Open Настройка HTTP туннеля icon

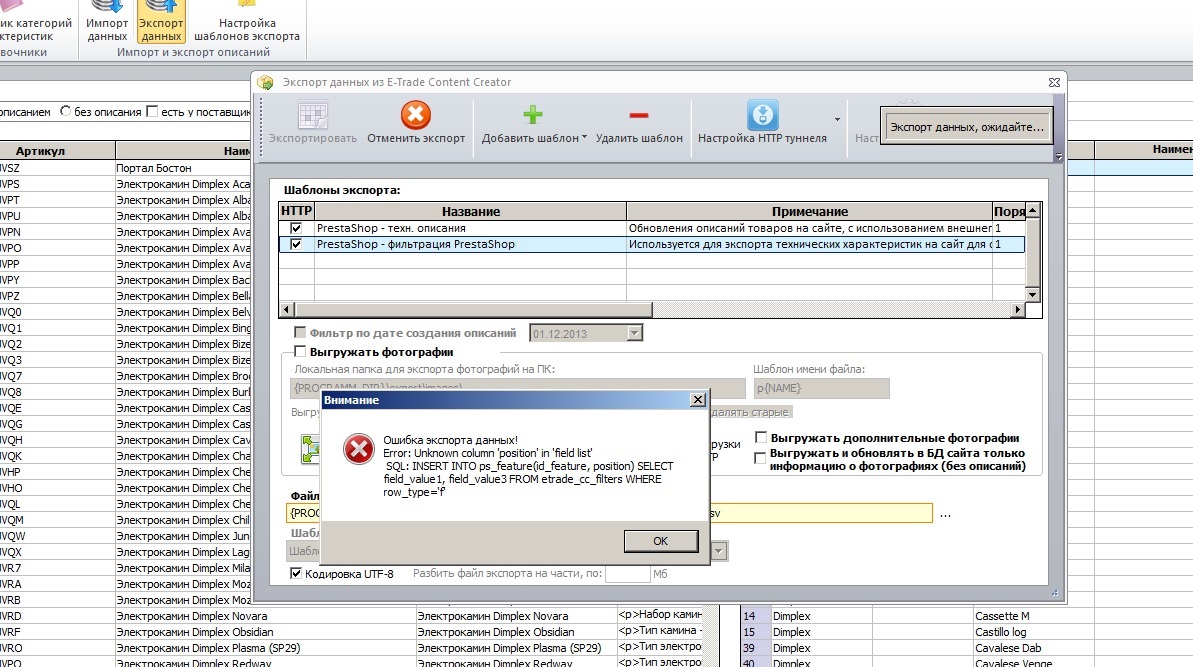click(762, 115)
